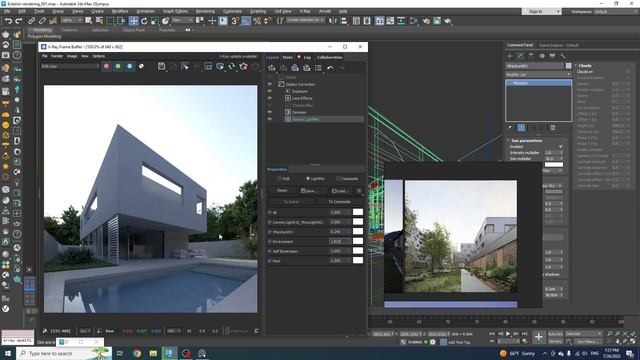
Task: Toggle the blue channel in V-Ray Frame Buffer
Action: (x=129, y=66)
